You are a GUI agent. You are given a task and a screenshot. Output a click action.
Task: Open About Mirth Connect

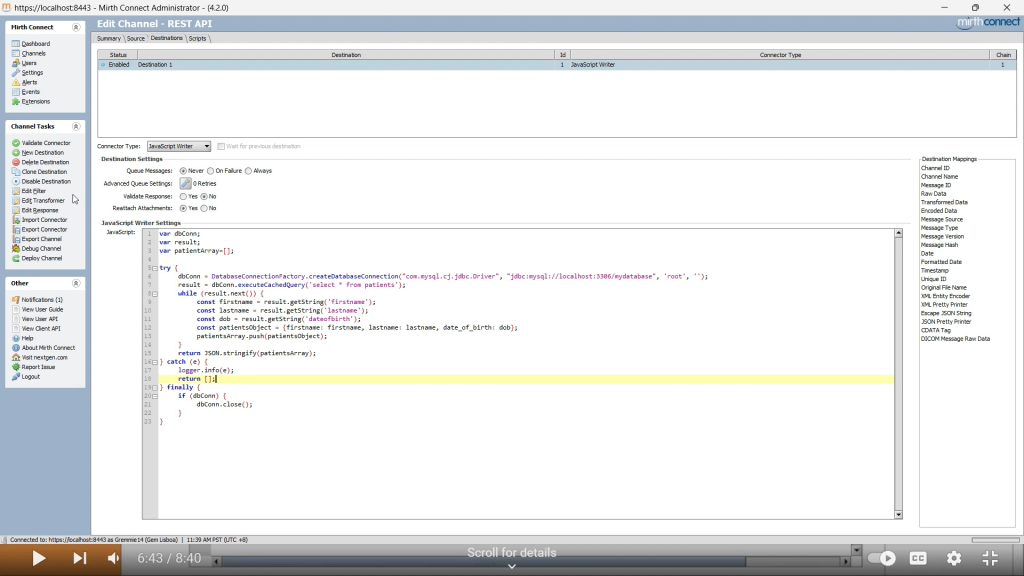point(48,348)
